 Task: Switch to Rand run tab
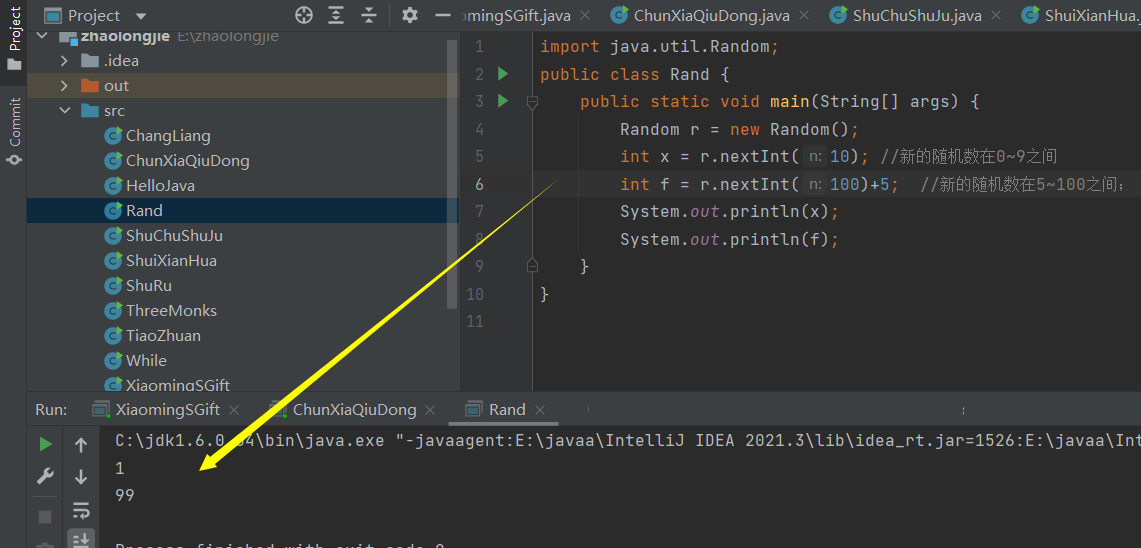(507, 410)
